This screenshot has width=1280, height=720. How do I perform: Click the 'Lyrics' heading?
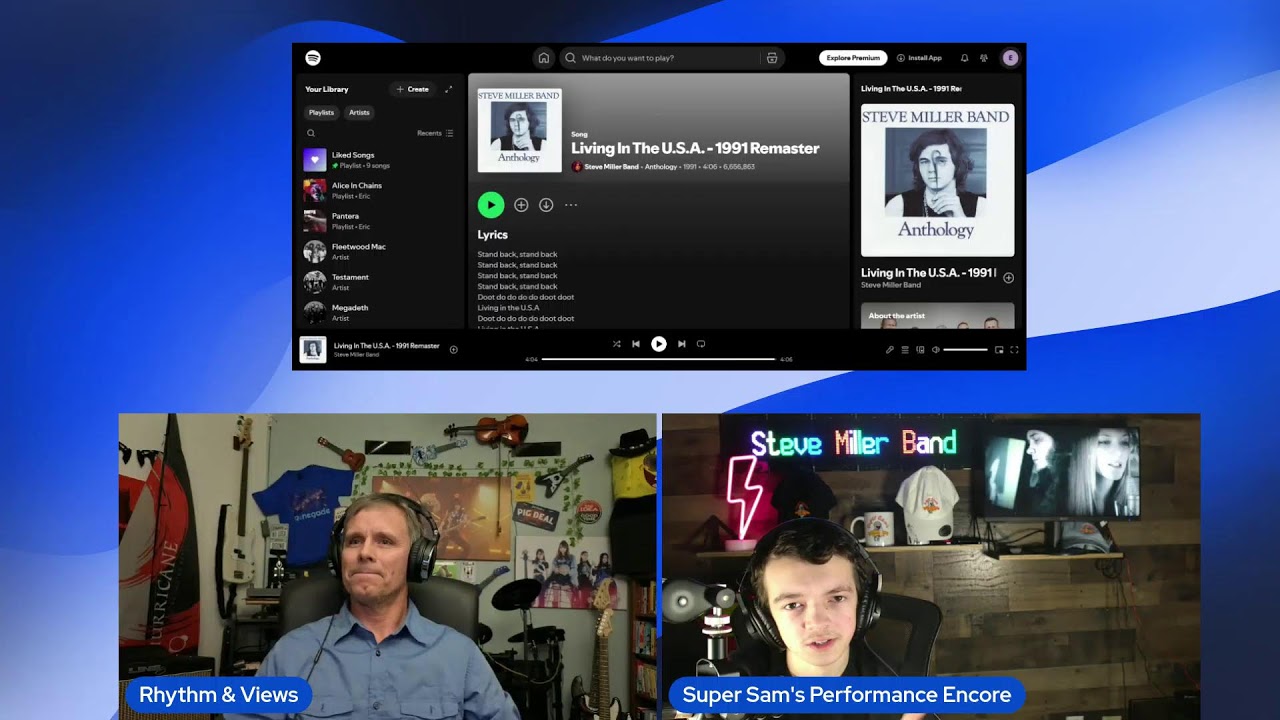tap(493, 235)
